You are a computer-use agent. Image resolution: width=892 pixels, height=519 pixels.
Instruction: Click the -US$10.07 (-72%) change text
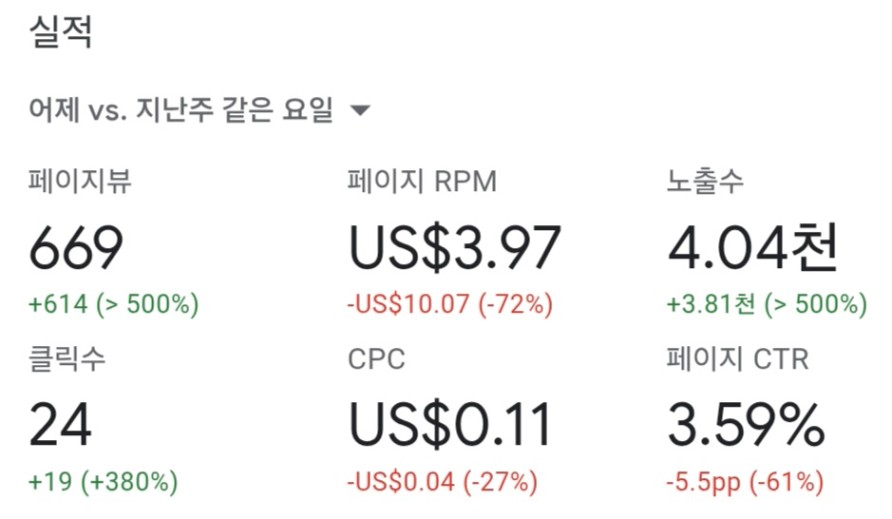(450, 304)
